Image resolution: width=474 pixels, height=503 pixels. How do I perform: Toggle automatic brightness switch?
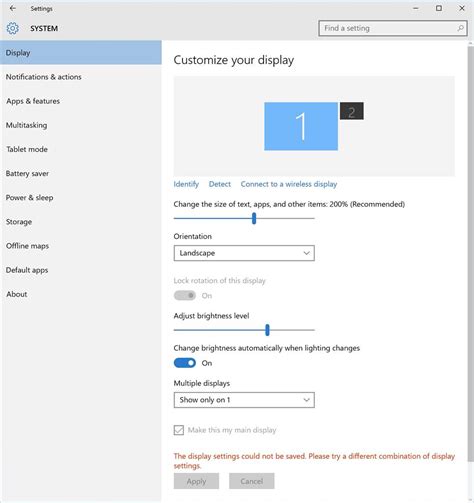click(x=185, y=363)
